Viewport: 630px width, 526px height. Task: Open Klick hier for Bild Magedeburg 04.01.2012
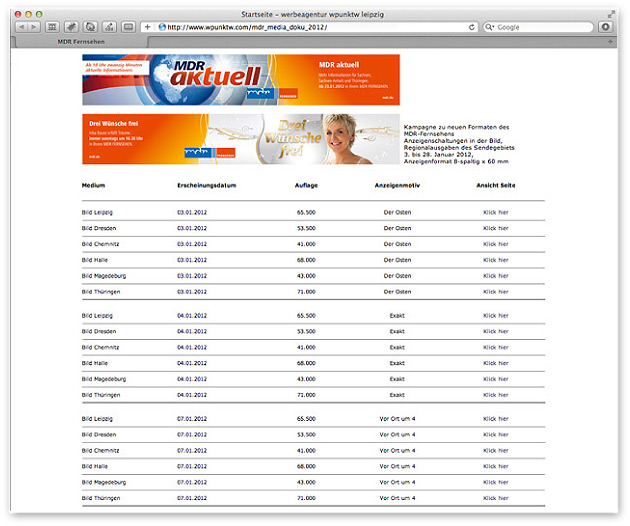(x=495, y=379)
